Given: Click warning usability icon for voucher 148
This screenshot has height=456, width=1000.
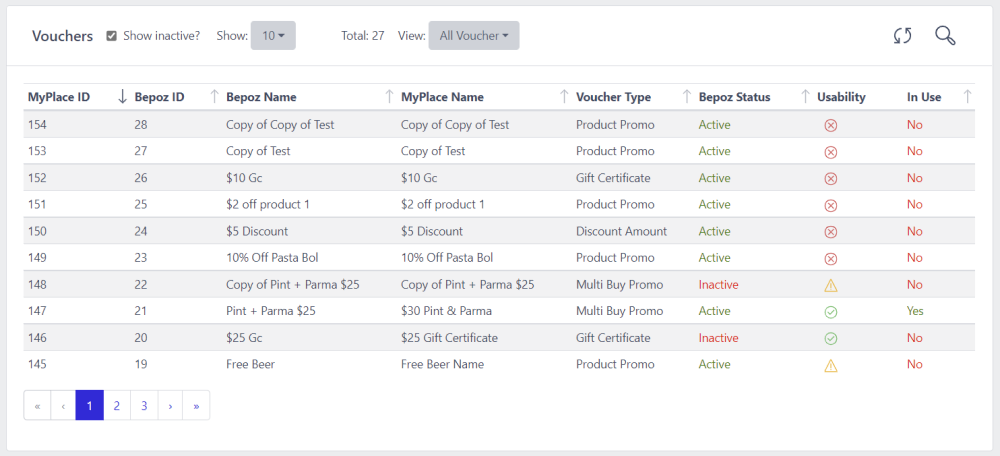Looking at the screenshot, I should 830,285.
